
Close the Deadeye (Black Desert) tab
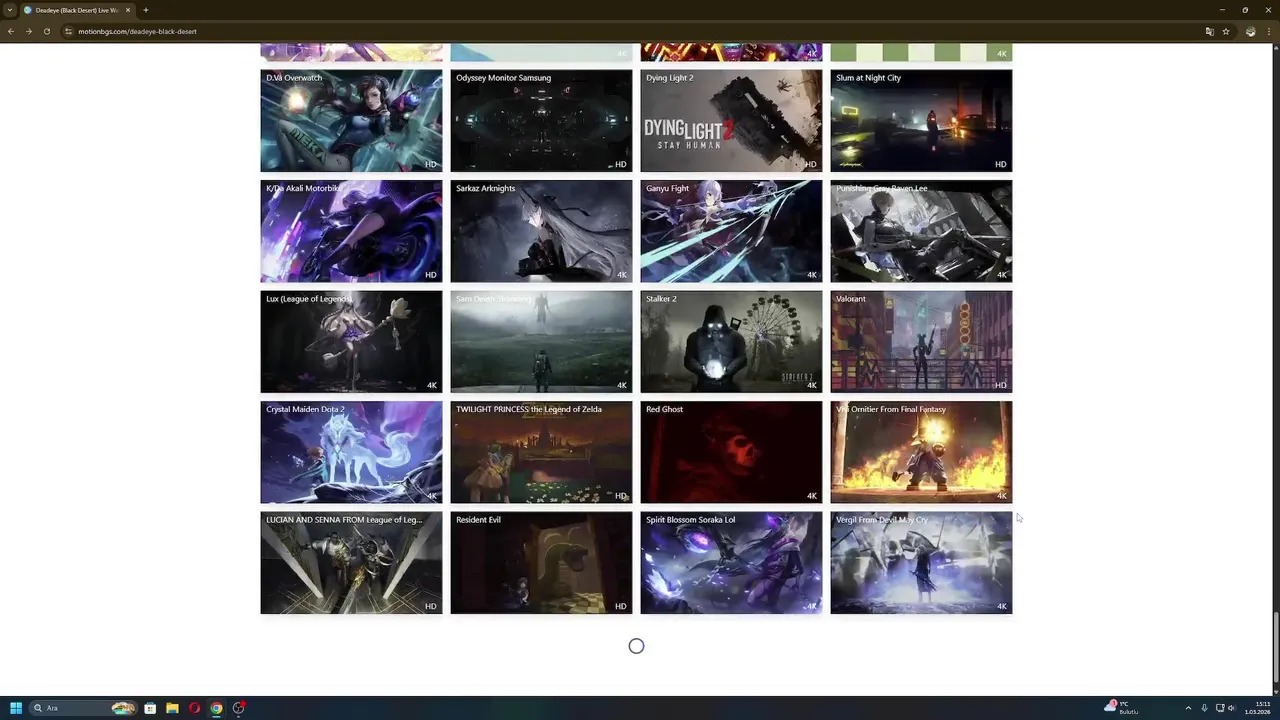point(128,10)
